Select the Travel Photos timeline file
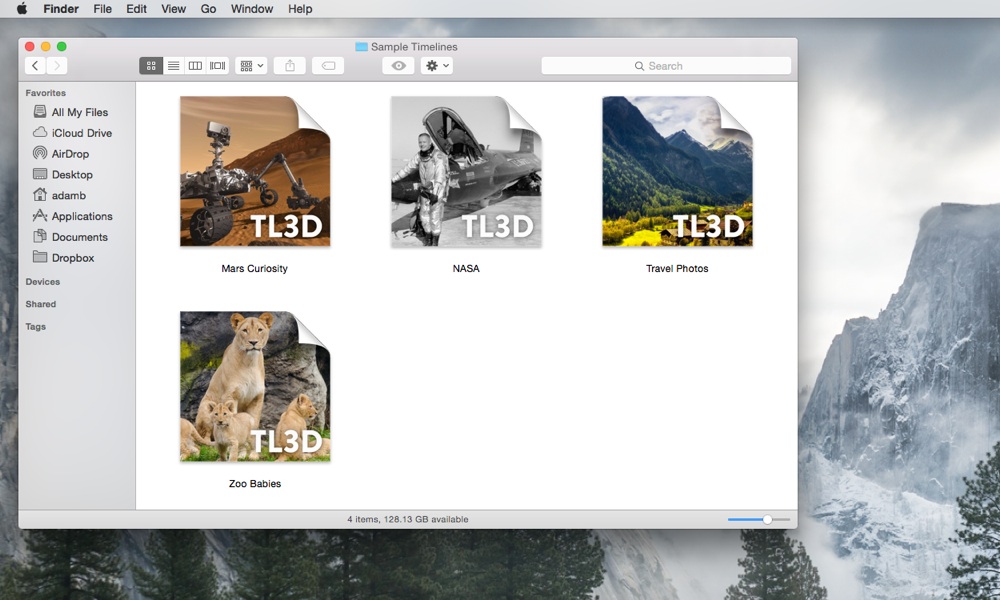The height and width of the screenshot is (600, 1000). coord(677,172)
